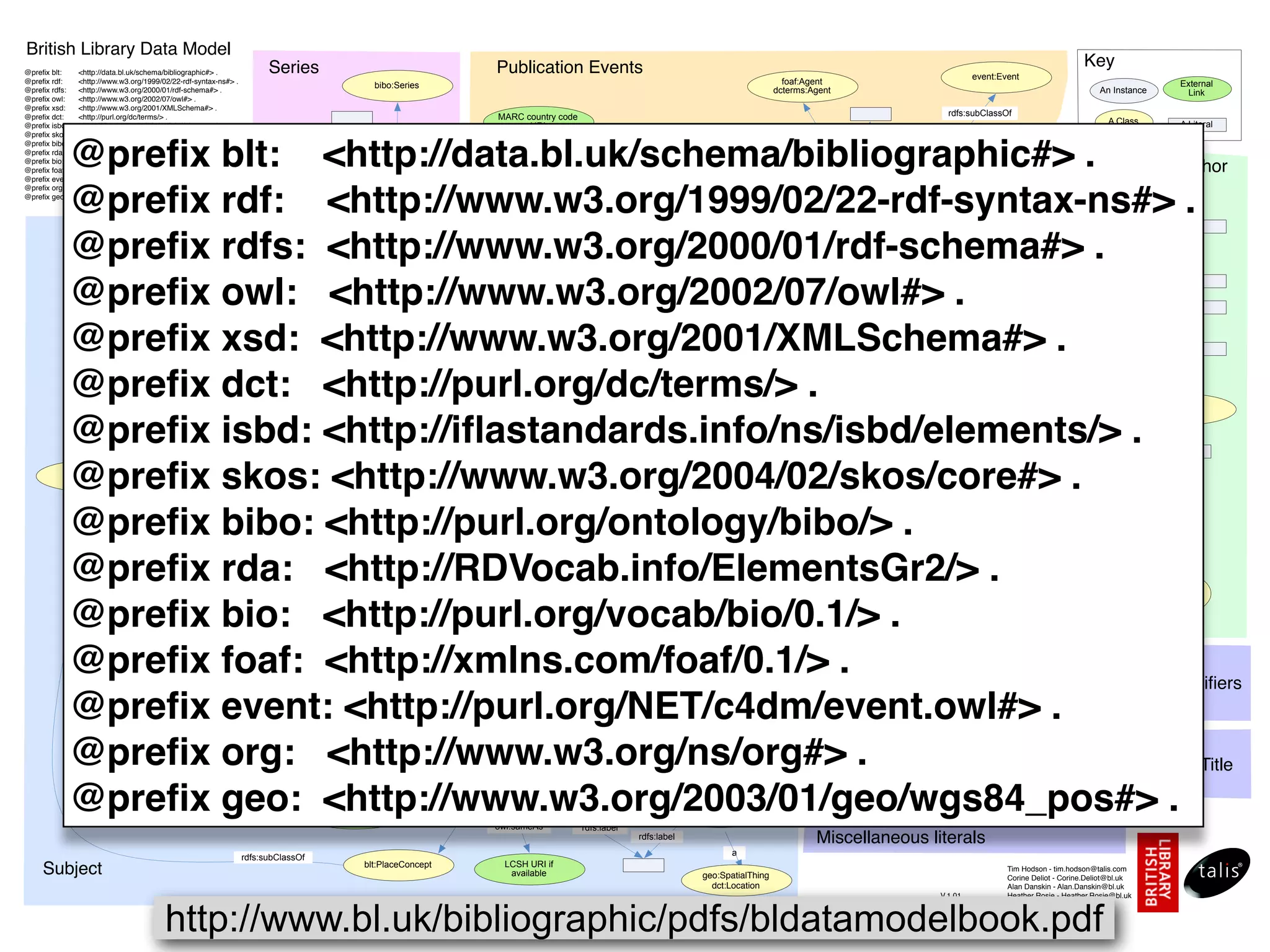This screenshot has width=1270, height=952.
Task: Click the '@prefix blt:' line
Action: [583, 154]
